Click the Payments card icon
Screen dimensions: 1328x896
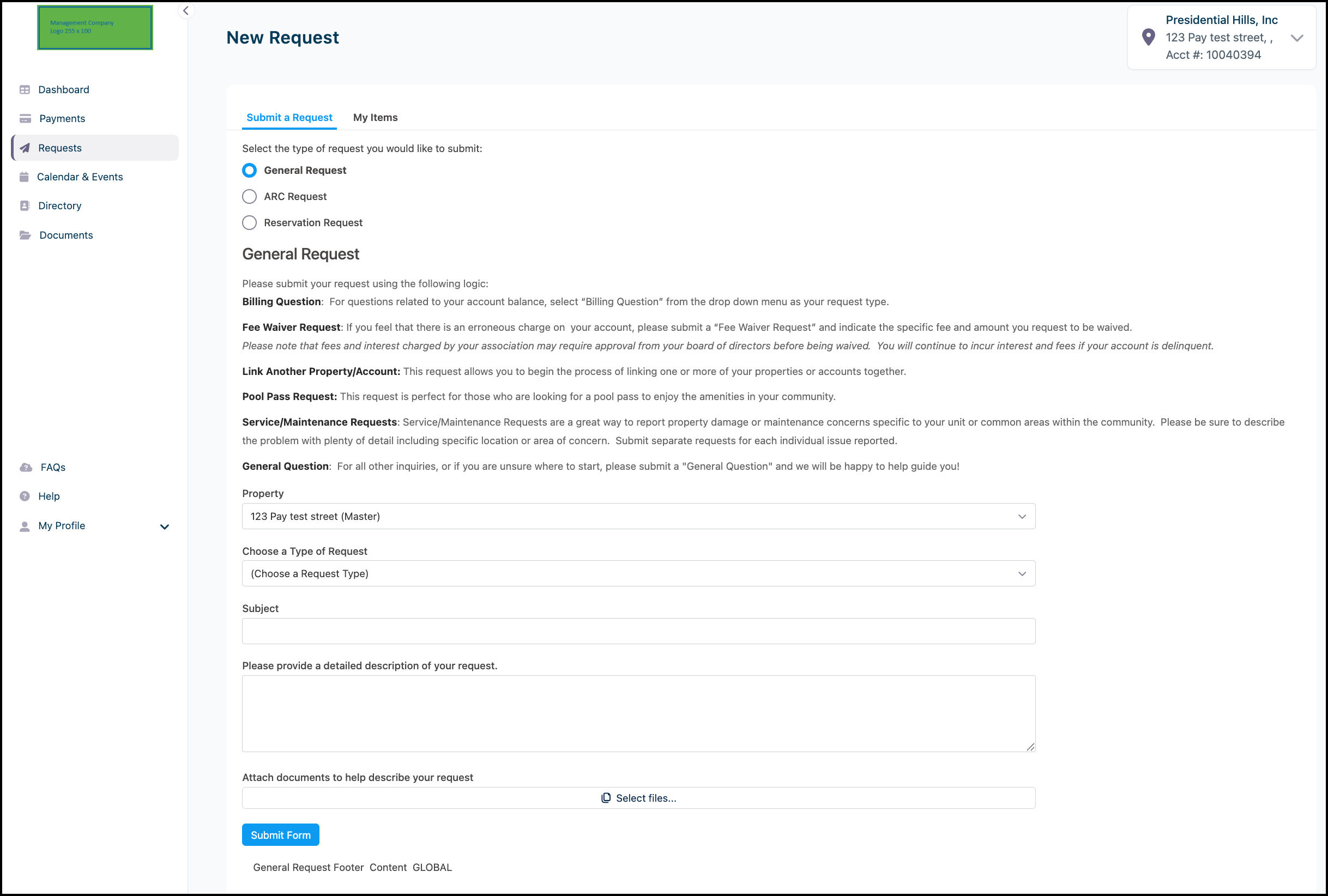(x=25, y=118)
